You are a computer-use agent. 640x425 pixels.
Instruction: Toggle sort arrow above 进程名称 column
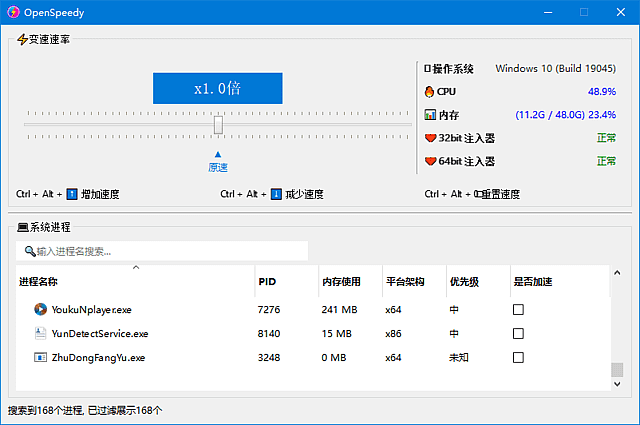click(136, 268)
